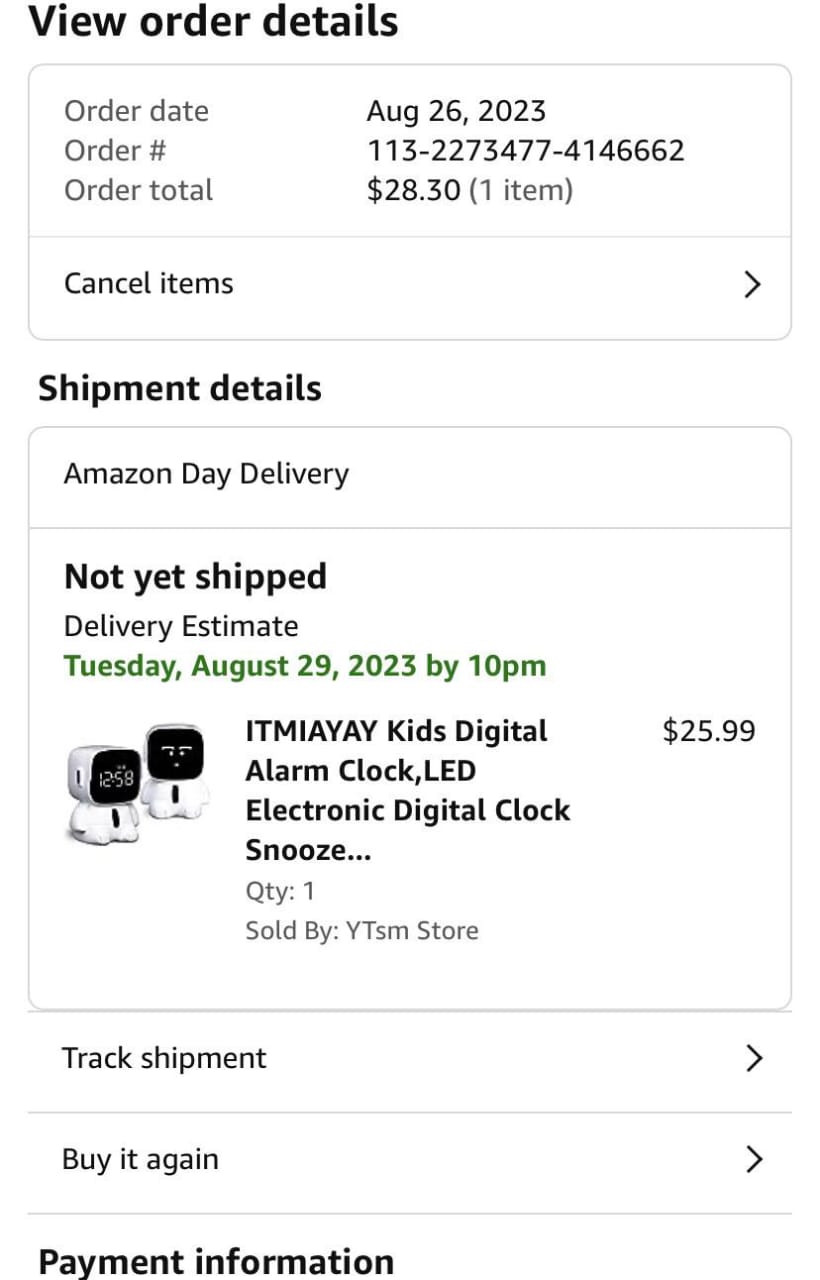
Task: Click the Aug 26, 2023 order date
Action: [456, 111]
